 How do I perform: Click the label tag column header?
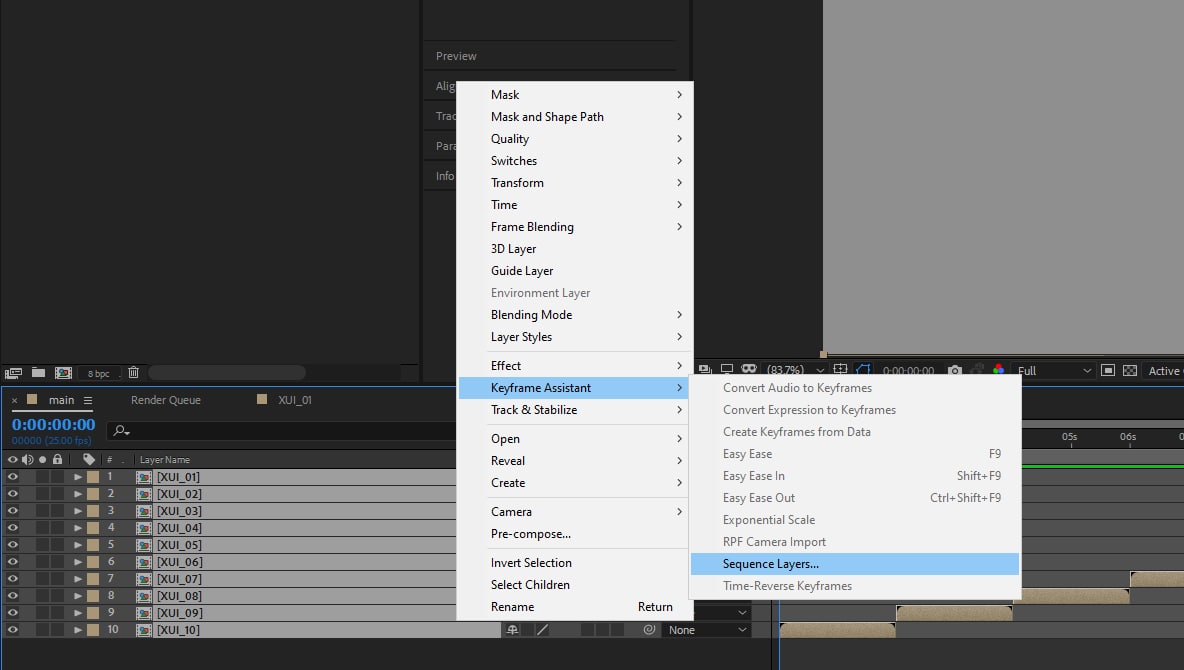88,459
